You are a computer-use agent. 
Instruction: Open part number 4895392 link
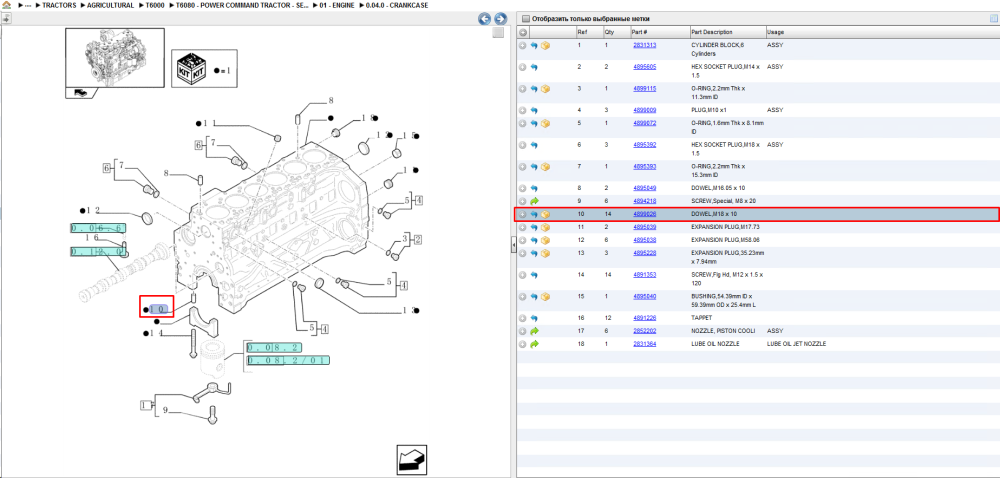644,144
